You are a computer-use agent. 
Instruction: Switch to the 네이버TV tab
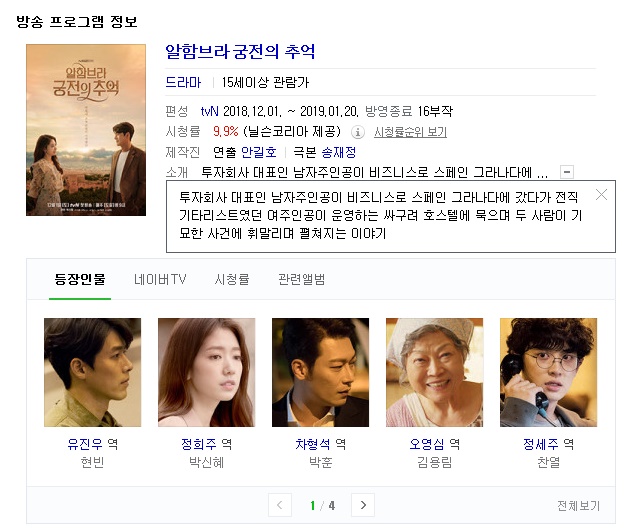pos(160,280)
